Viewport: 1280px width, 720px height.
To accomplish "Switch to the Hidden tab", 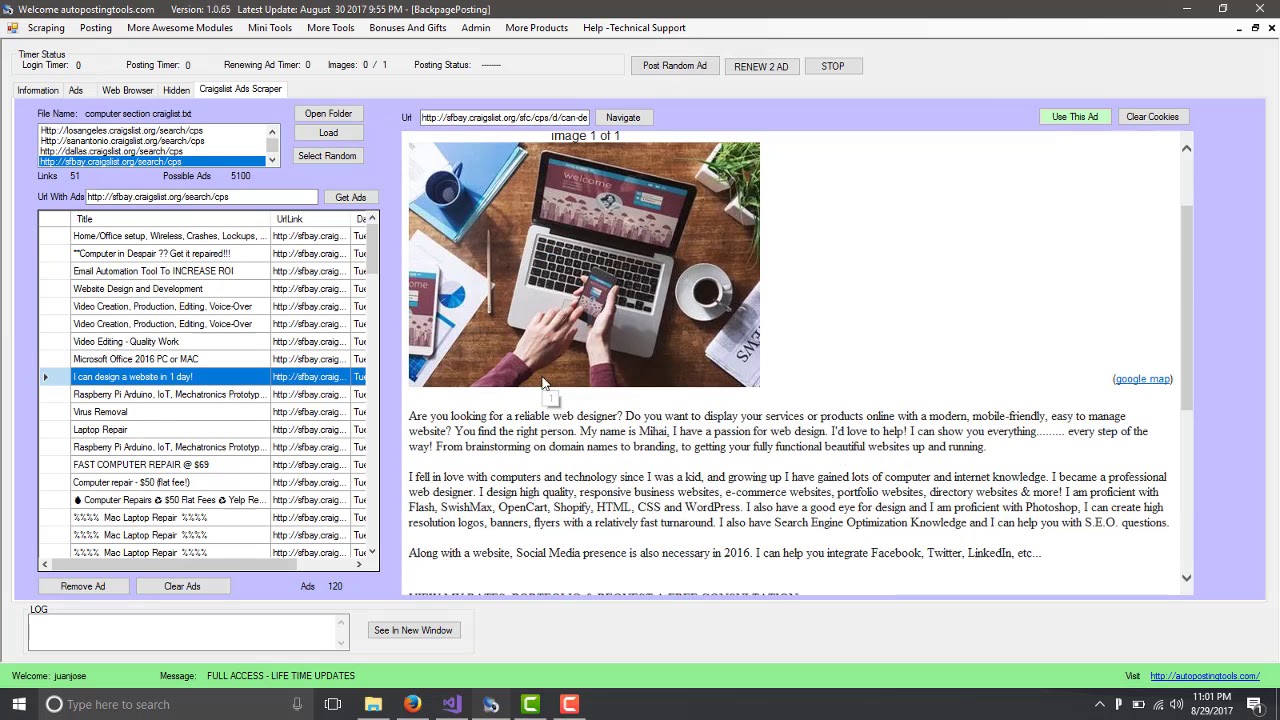I will (x=176, y=90).
